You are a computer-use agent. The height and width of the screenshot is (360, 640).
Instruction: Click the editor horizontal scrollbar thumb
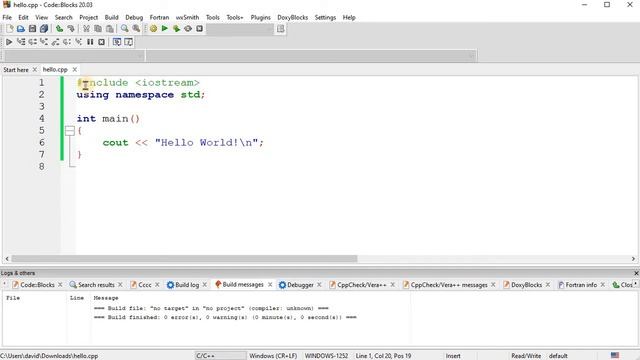tap(184, 259)
